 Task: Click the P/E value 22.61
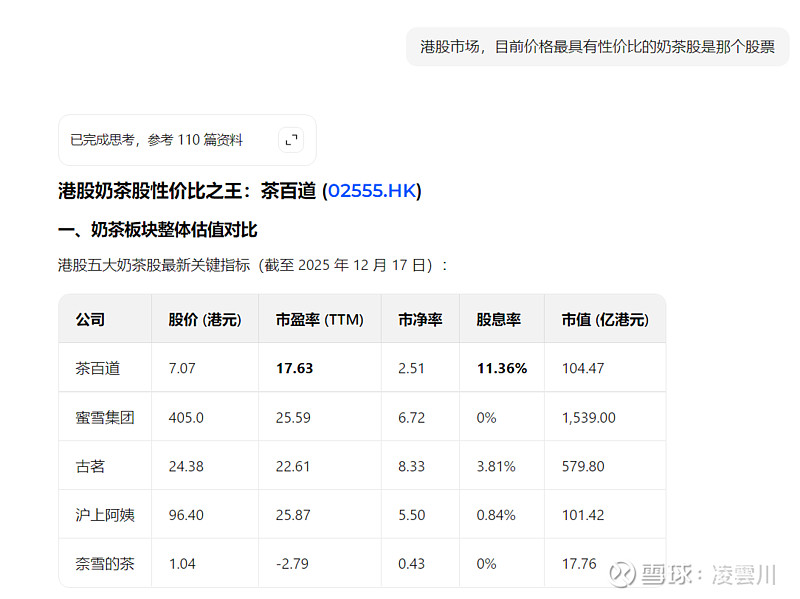pyautogui.click(x=293, y=466)
